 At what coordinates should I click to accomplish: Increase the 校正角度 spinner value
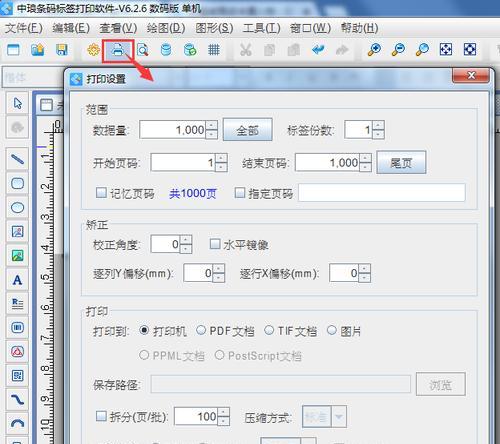(x=186, y=240)
